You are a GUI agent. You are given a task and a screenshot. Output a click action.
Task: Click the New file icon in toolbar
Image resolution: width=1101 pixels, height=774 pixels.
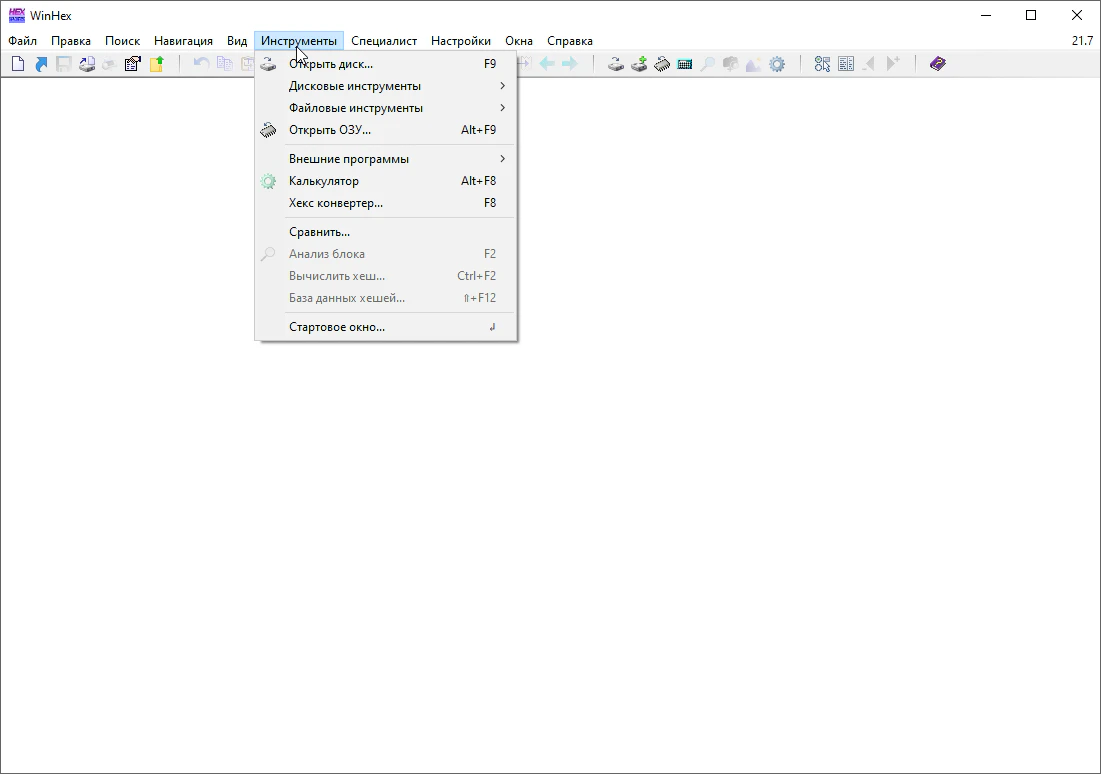(18, 64)
